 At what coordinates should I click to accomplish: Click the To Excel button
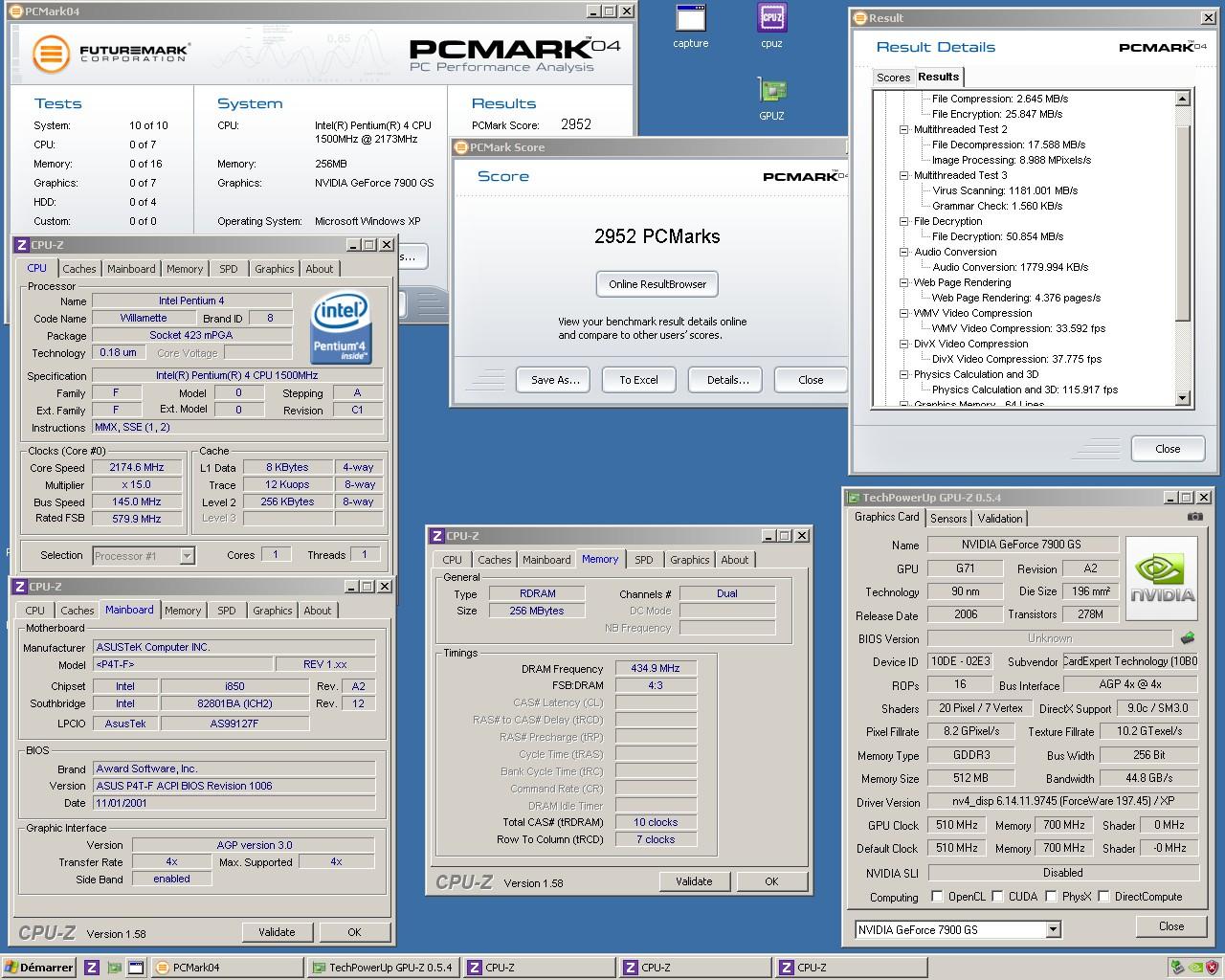638,380
